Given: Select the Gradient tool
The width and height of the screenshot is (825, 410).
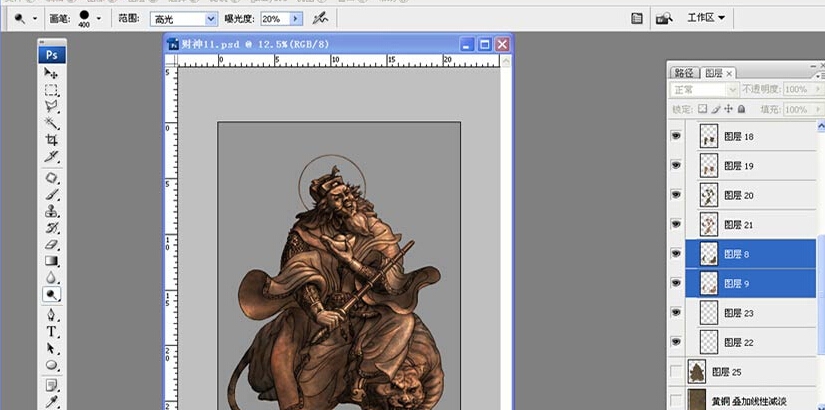Looking at the screenshot, I should click(x=51, y=261).
